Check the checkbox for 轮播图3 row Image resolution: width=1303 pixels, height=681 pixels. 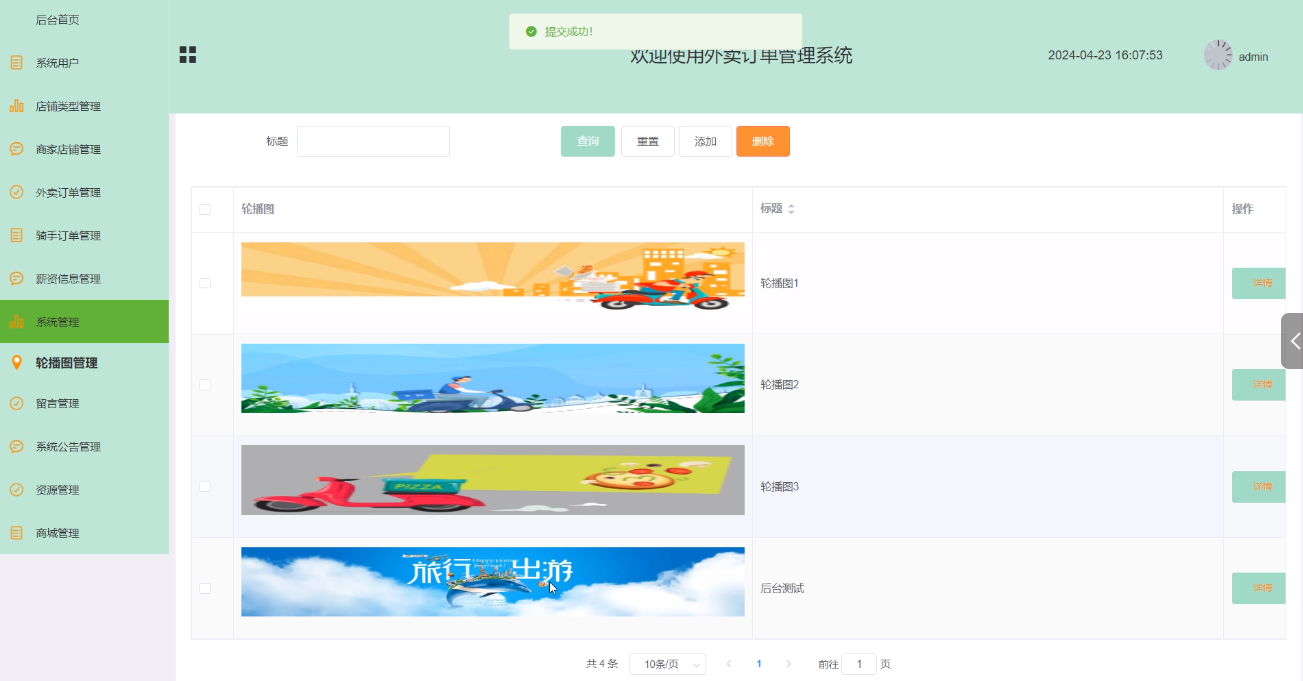click(205, 486)
